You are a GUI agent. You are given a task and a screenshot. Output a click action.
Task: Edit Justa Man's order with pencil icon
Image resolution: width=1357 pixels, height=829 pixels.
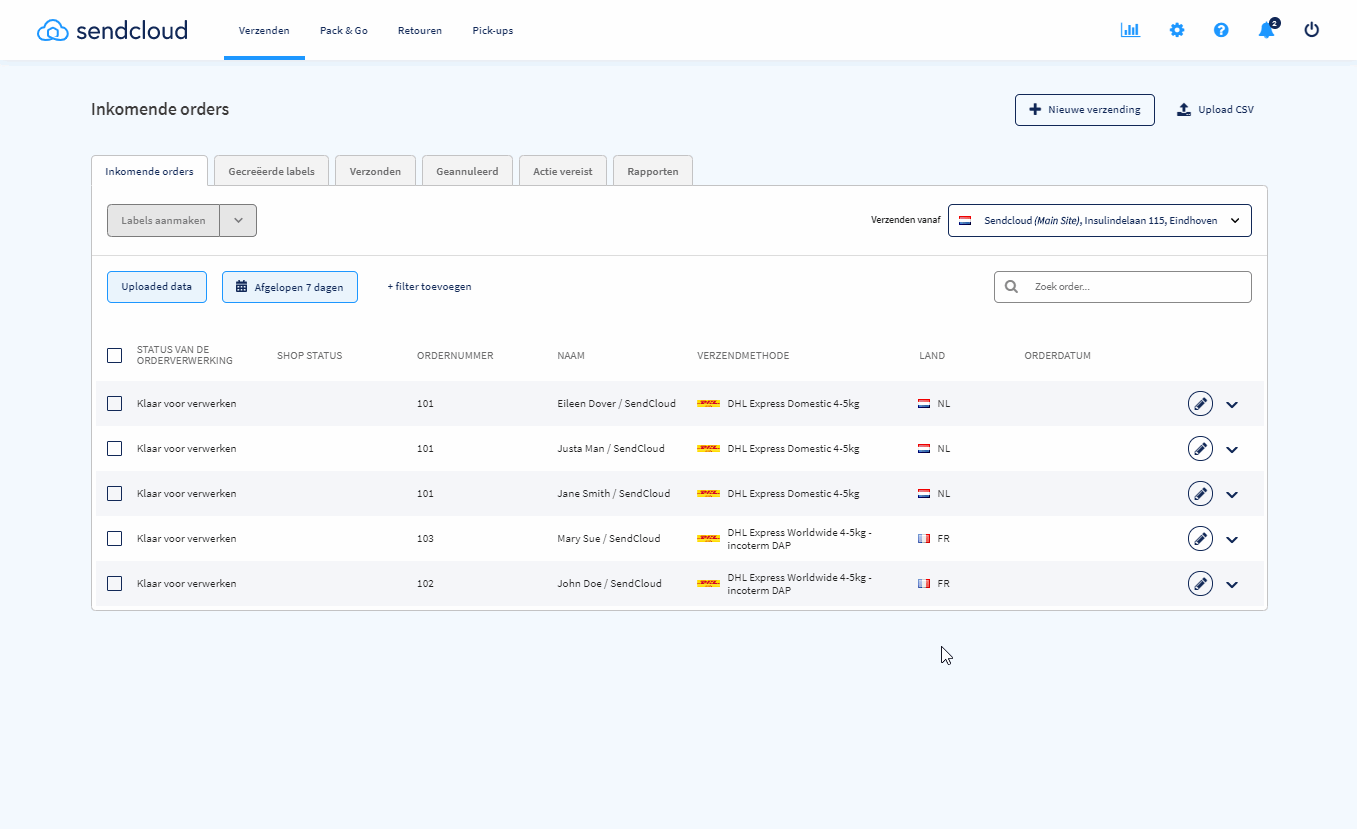[x=1200, y=449]
